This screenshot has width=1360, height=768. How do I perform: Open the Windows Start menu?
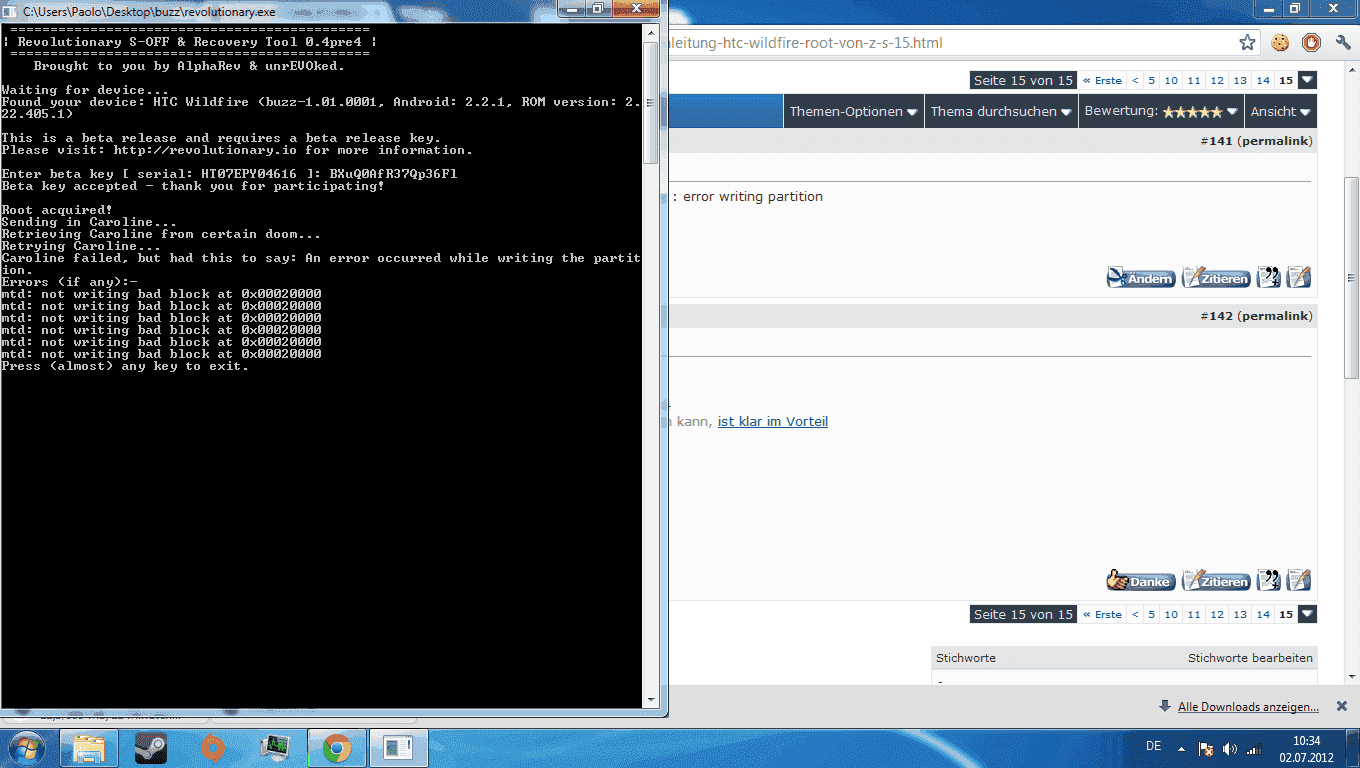pyautogui.click(x=25, y=747)
